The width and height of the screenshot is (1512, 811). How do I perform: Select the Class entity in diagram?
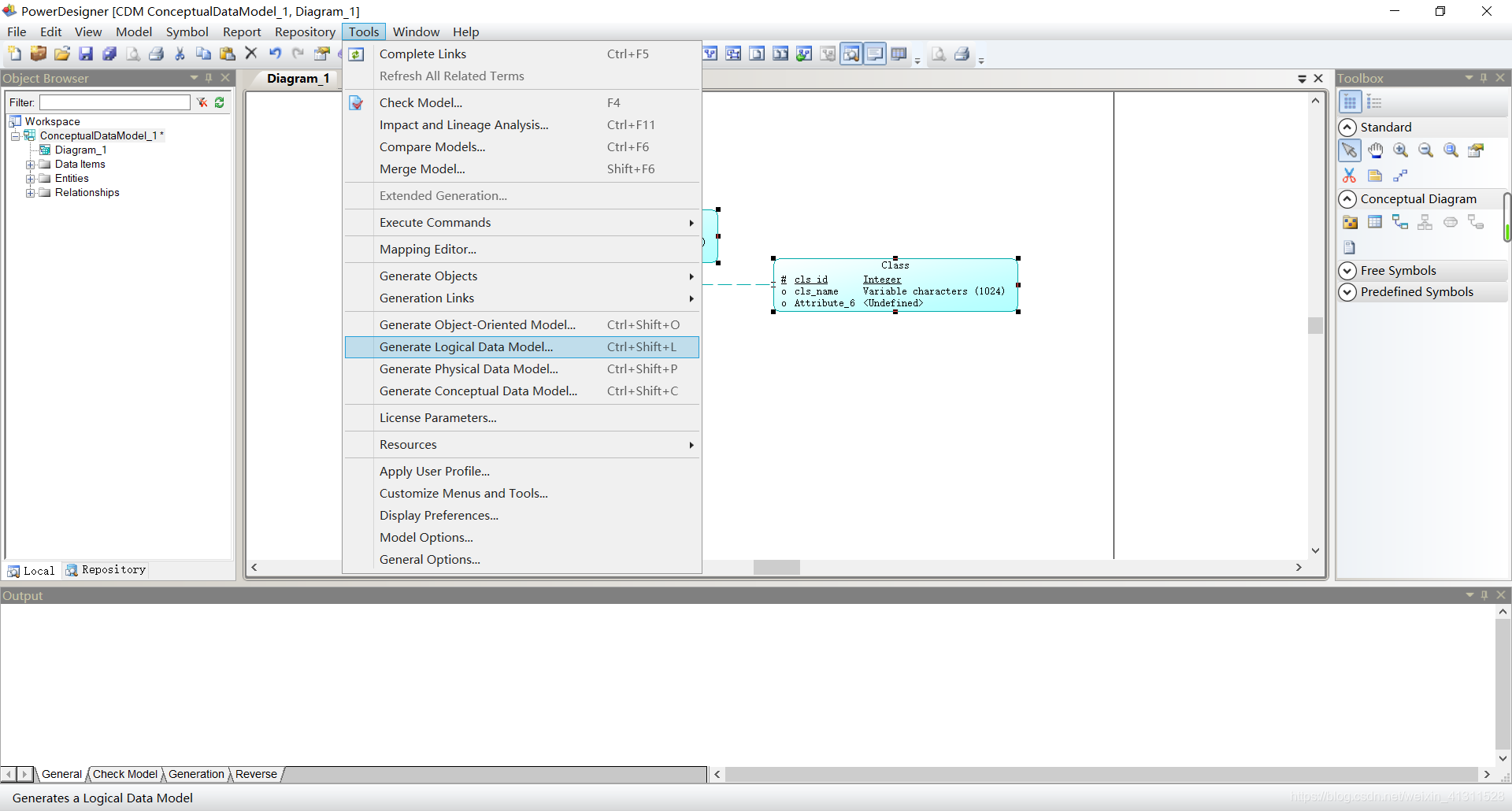895,285
